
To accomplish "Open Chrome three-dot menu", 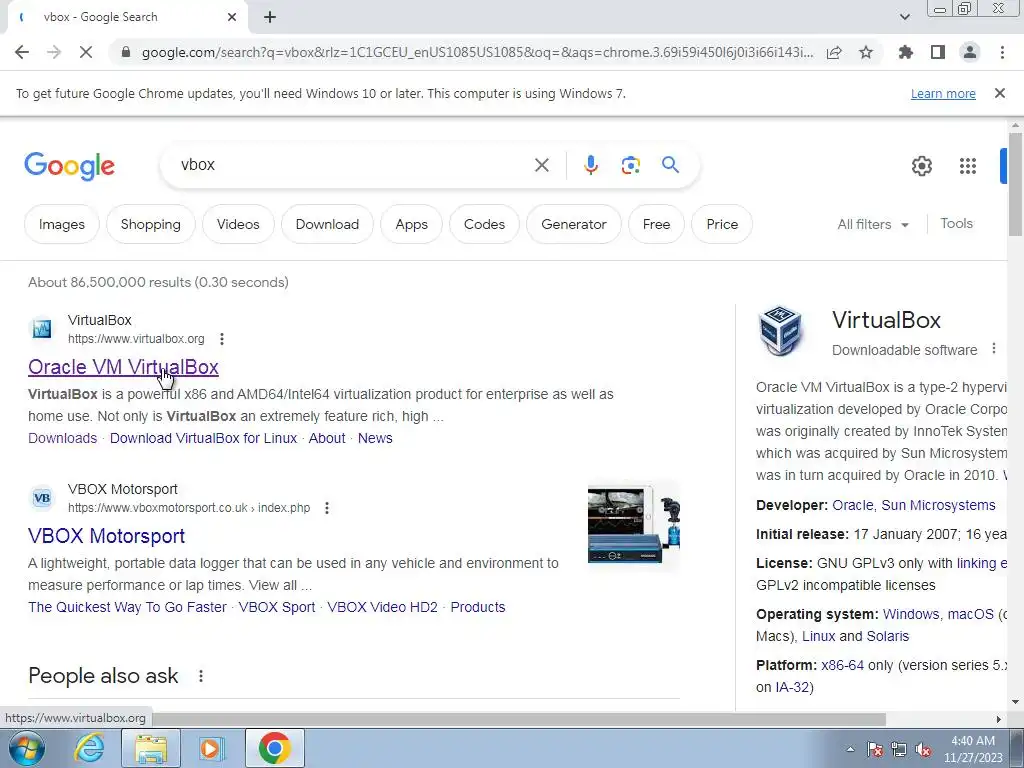I will tap(1002, 52).
